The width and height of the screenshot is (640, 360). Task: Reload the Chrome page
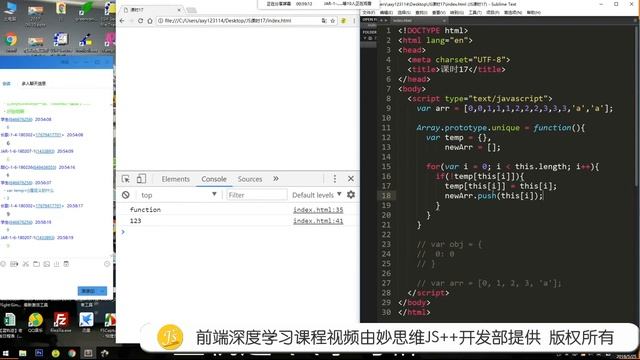click(x=140, y=20)
